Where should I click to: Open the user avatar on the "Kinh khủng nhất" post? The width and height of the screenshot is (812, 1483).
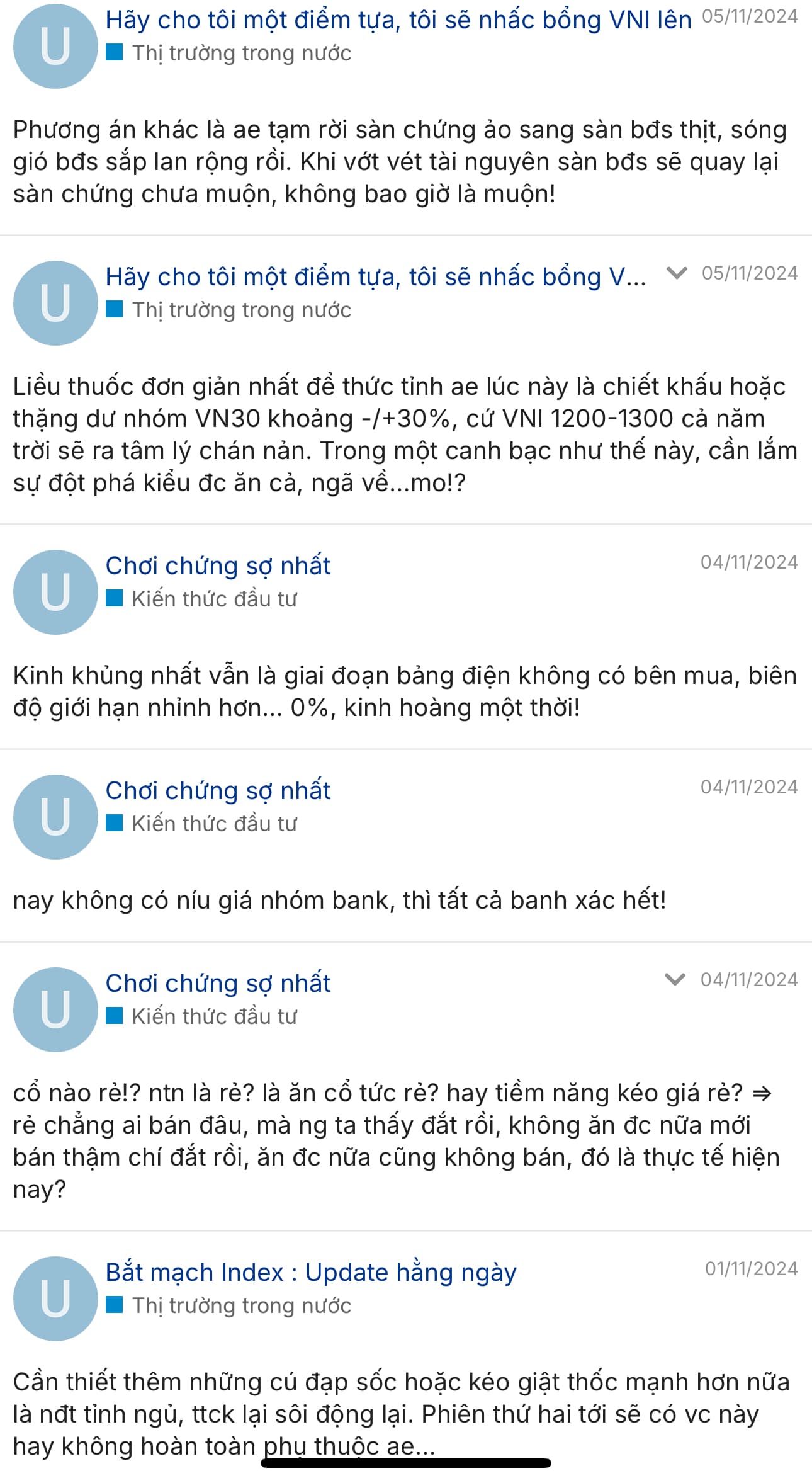coord(55,592)
